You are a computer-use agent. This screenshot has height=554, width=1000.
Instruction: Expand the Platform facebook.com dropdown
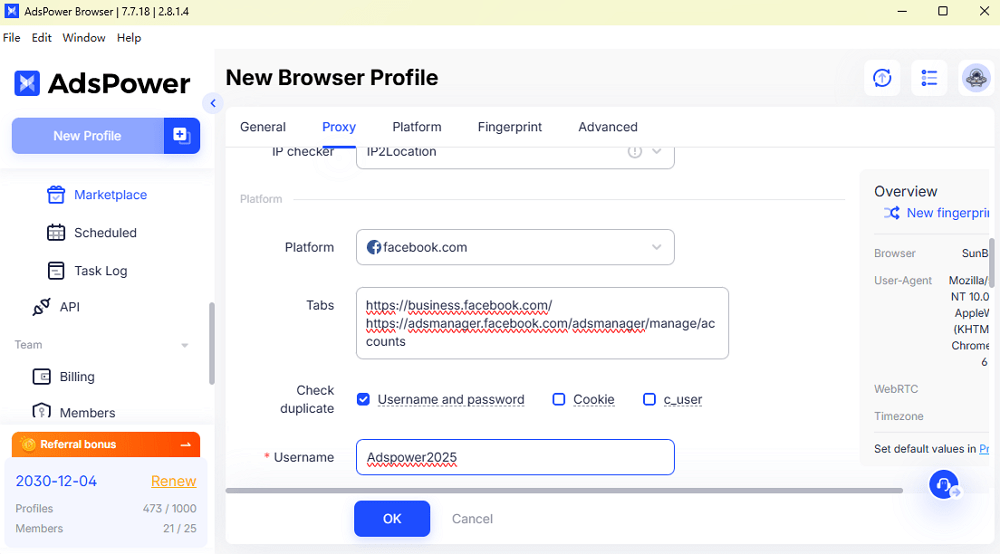[656, 247]
